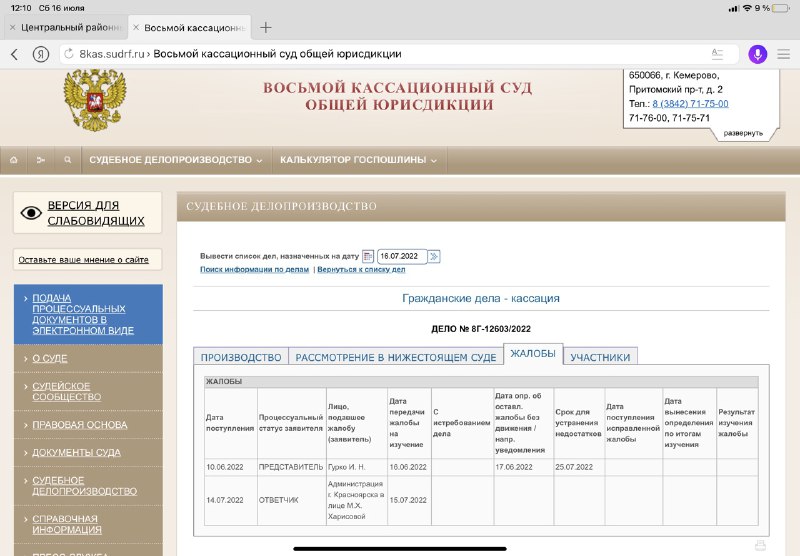This screenshot has height=556, width=800.
Task: Switch to the Центральный районный tab
Action: coord(70,28)
